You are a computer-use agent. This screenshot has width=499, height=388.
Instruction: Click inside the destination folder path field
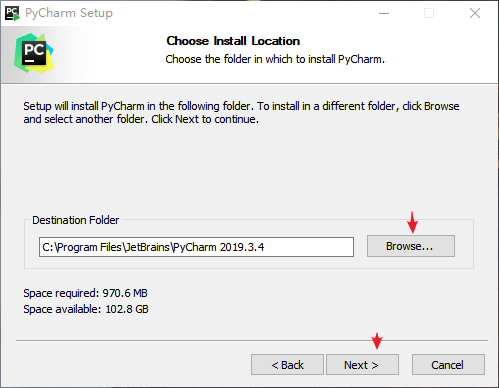point(196,247)
